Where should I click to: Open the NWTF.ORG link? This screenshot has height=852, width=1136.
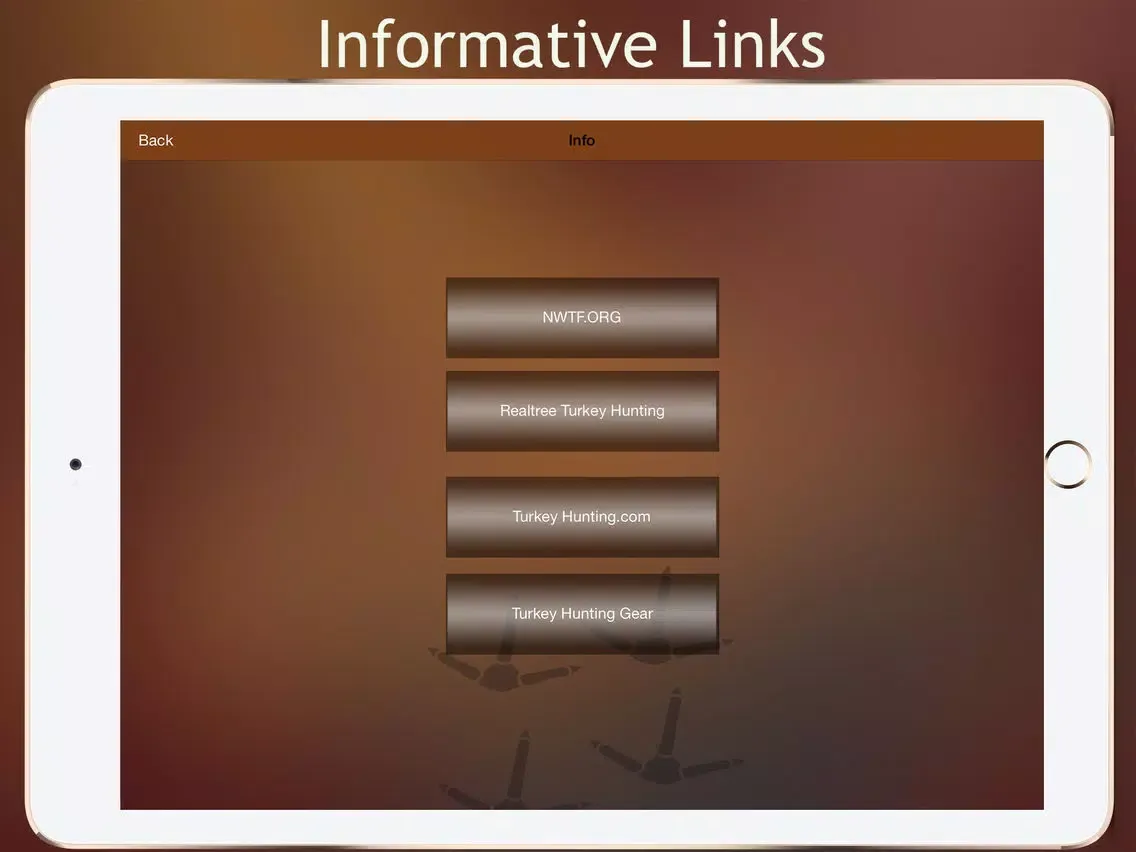click(x=582, y=317)
